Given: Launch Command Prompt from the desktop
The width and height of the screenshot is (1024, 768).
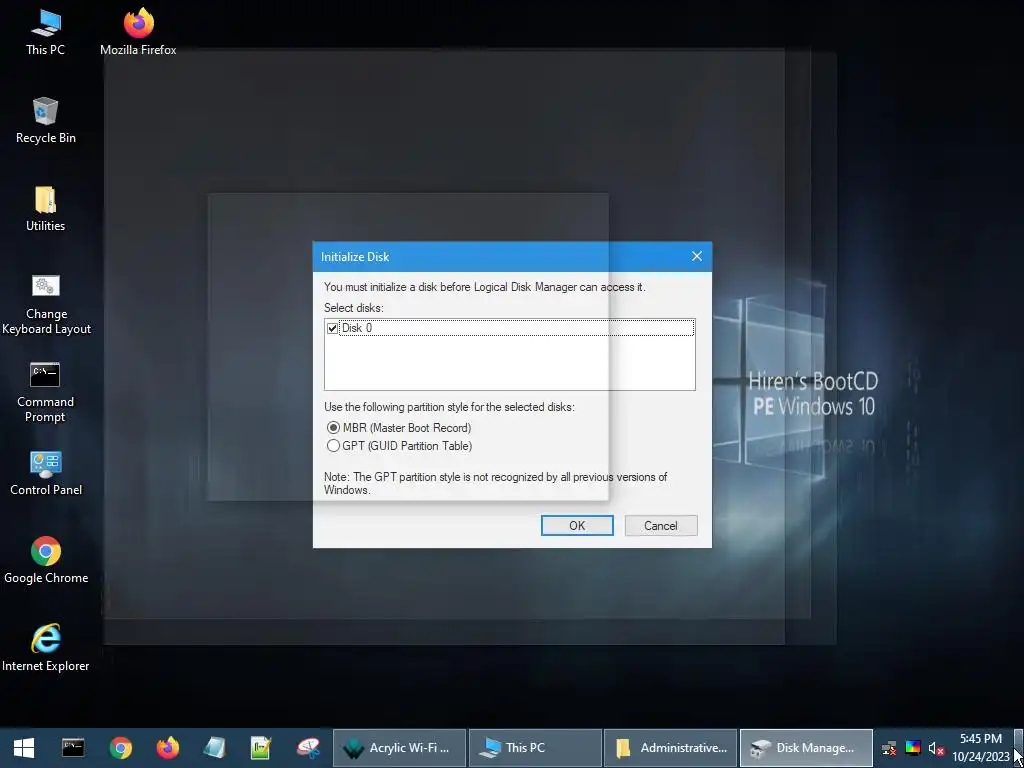Looking at the screenshot, I should [x=45, y=392].
